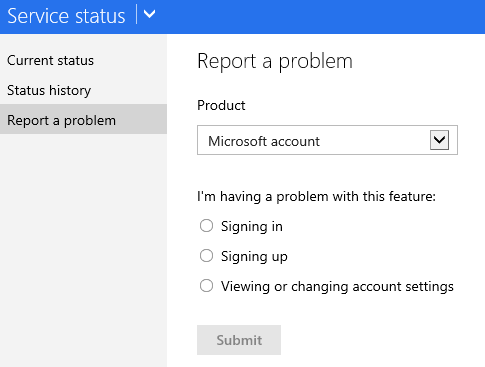485x367 pixels.
Task: Click the Submit button
Action: (239, 340)
